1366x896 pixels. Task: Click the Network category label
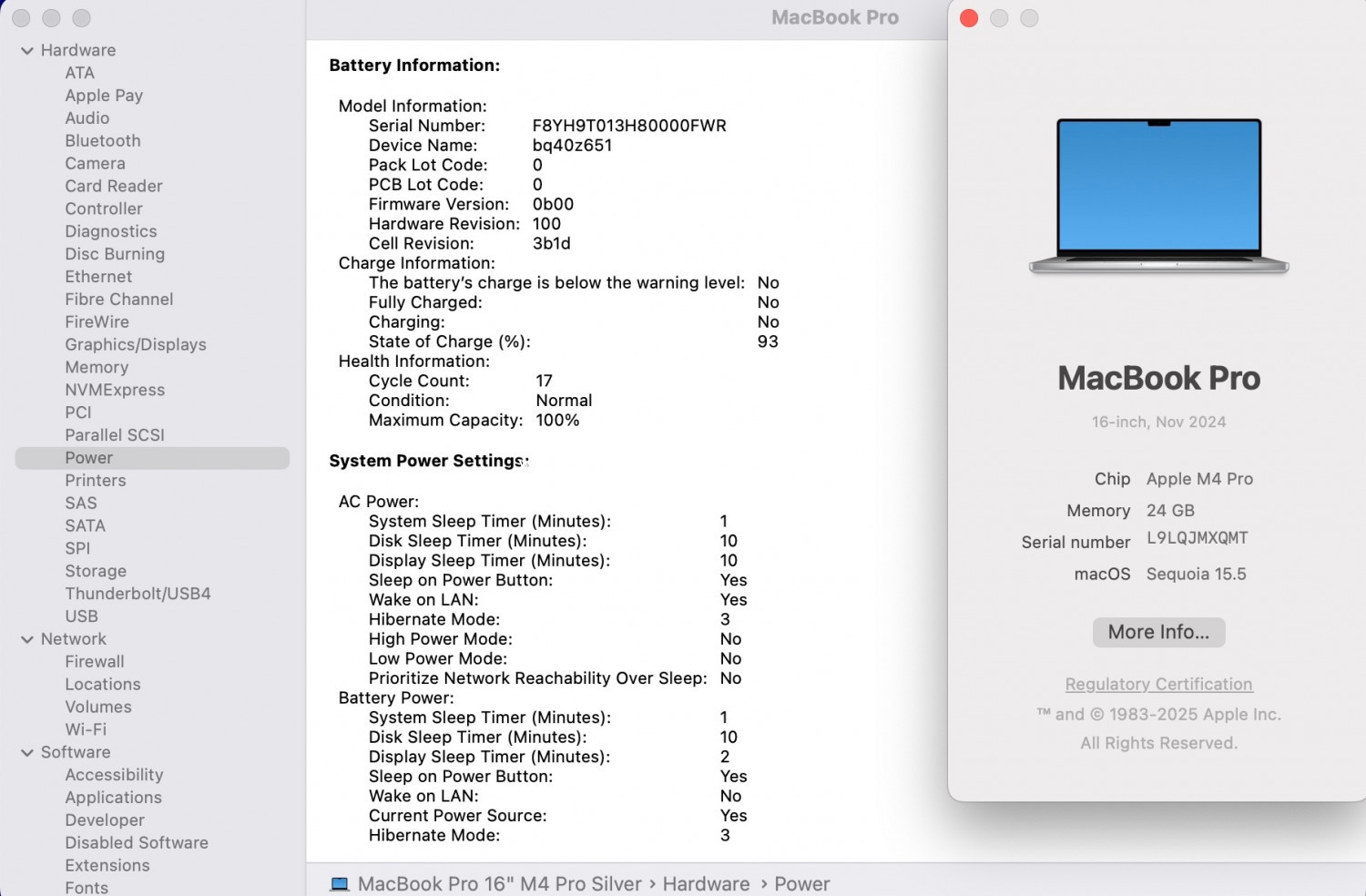(73, 639)
